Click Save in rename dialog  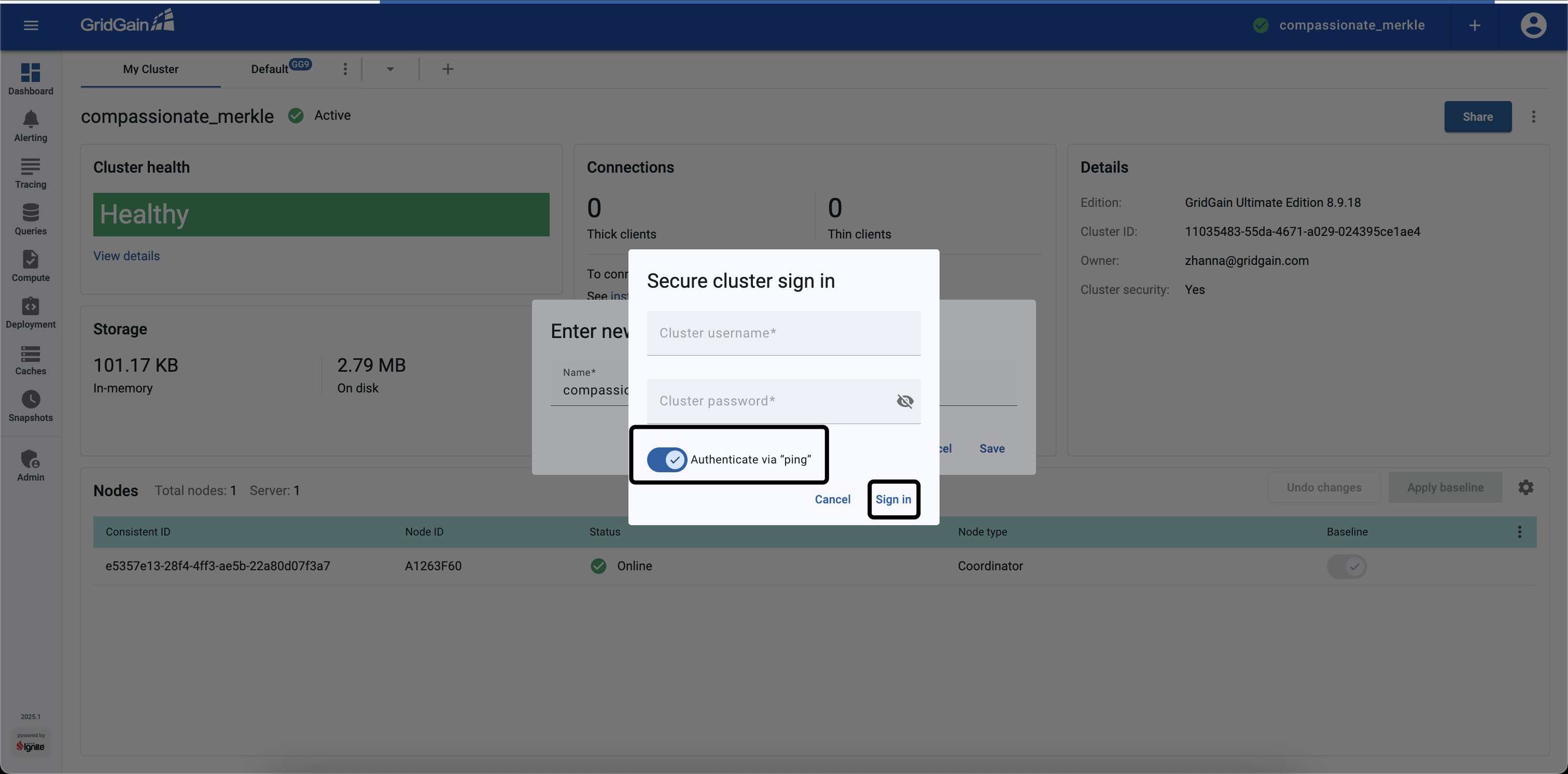(991, 448)
